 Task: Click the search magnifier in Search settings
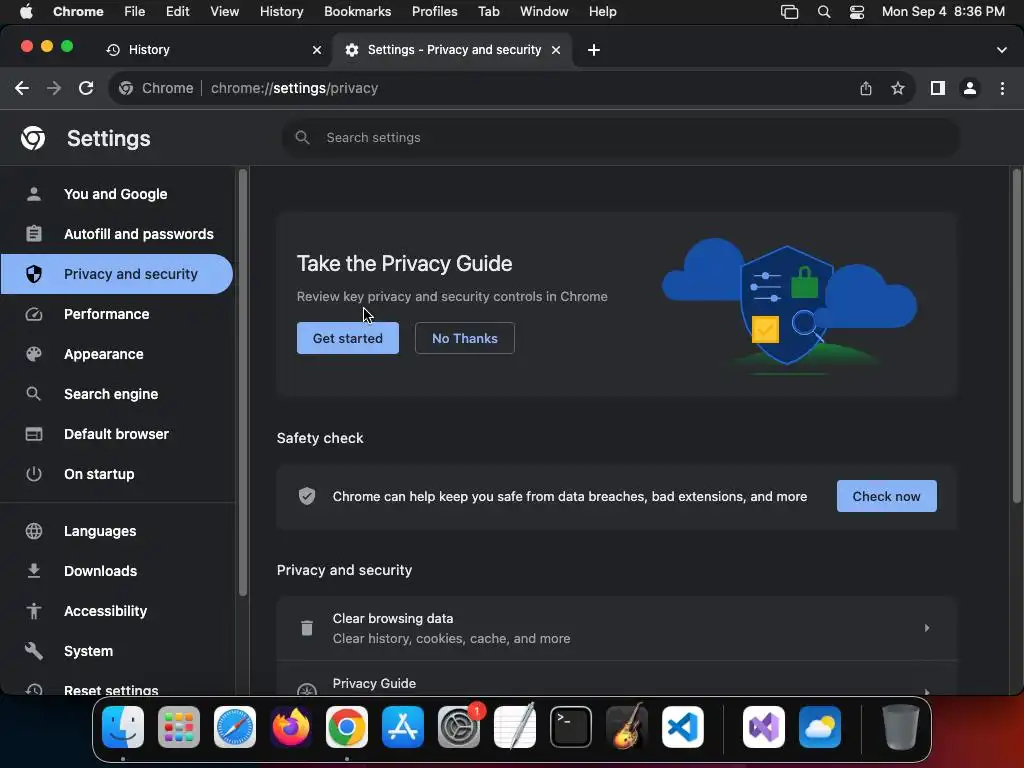coord(302,138)
